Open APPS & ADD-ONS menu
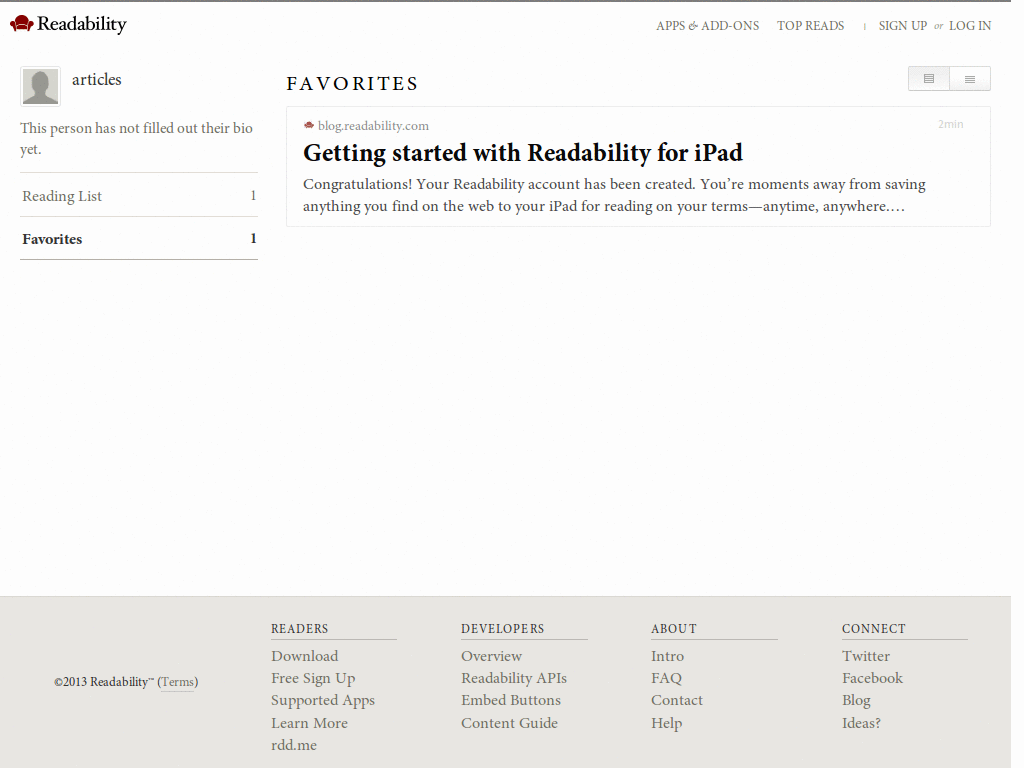The image size is (1024, 768). coord(708,25)
